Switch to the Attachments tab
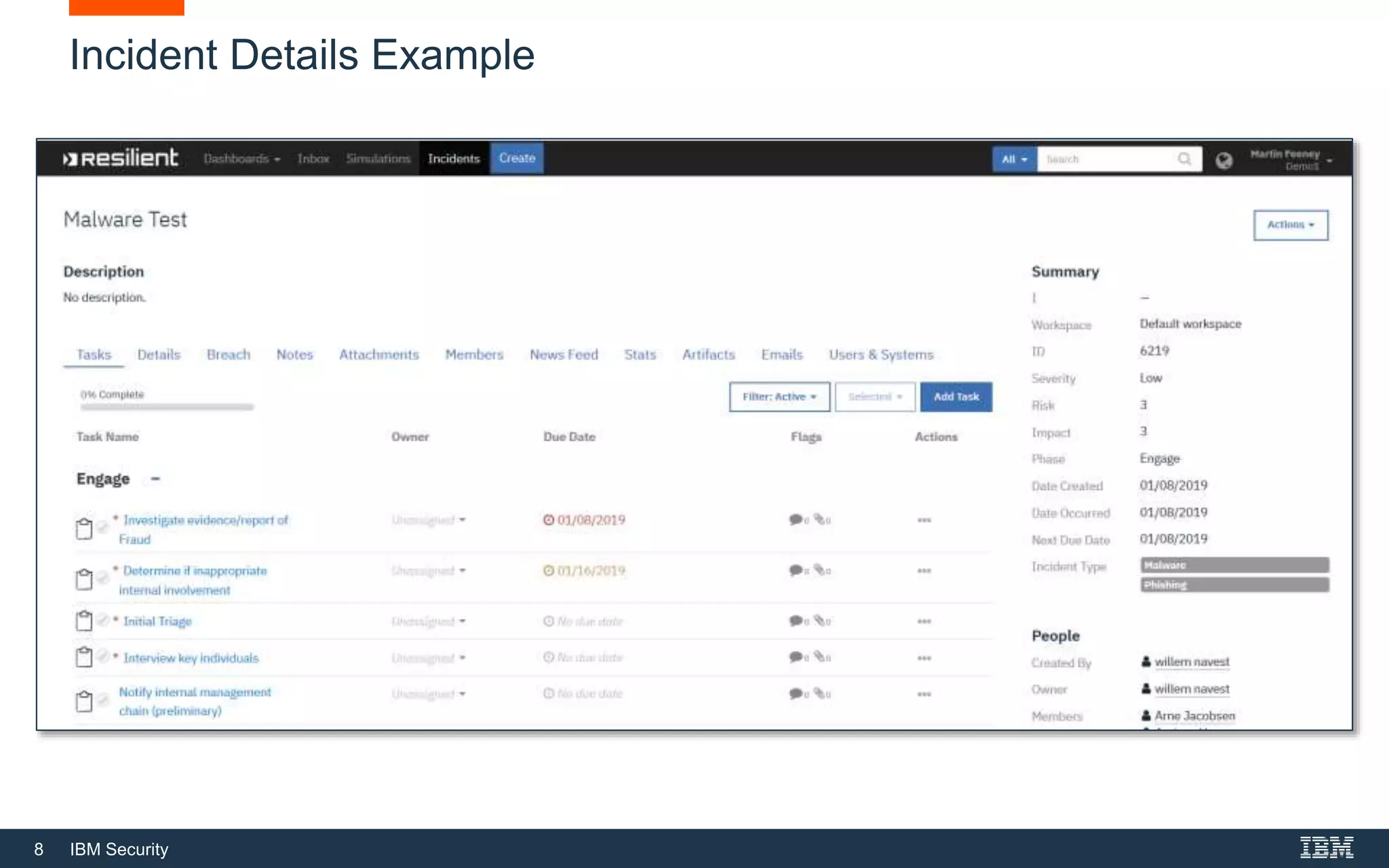 click(x=379, y=355)
